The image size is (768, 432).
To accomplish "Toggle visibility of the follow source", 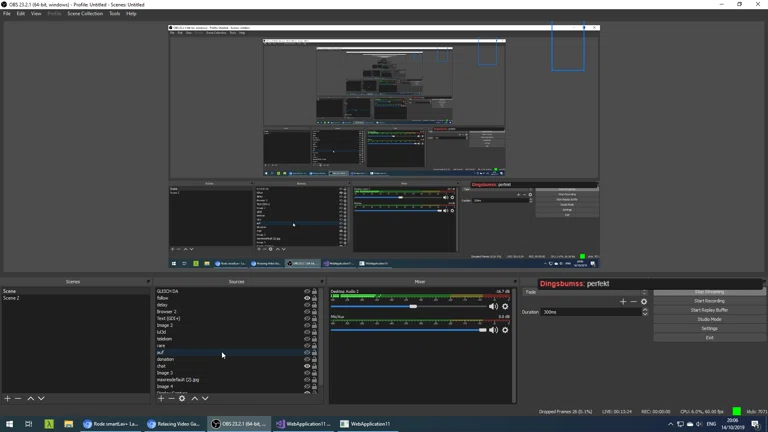I will click(307, 298).
